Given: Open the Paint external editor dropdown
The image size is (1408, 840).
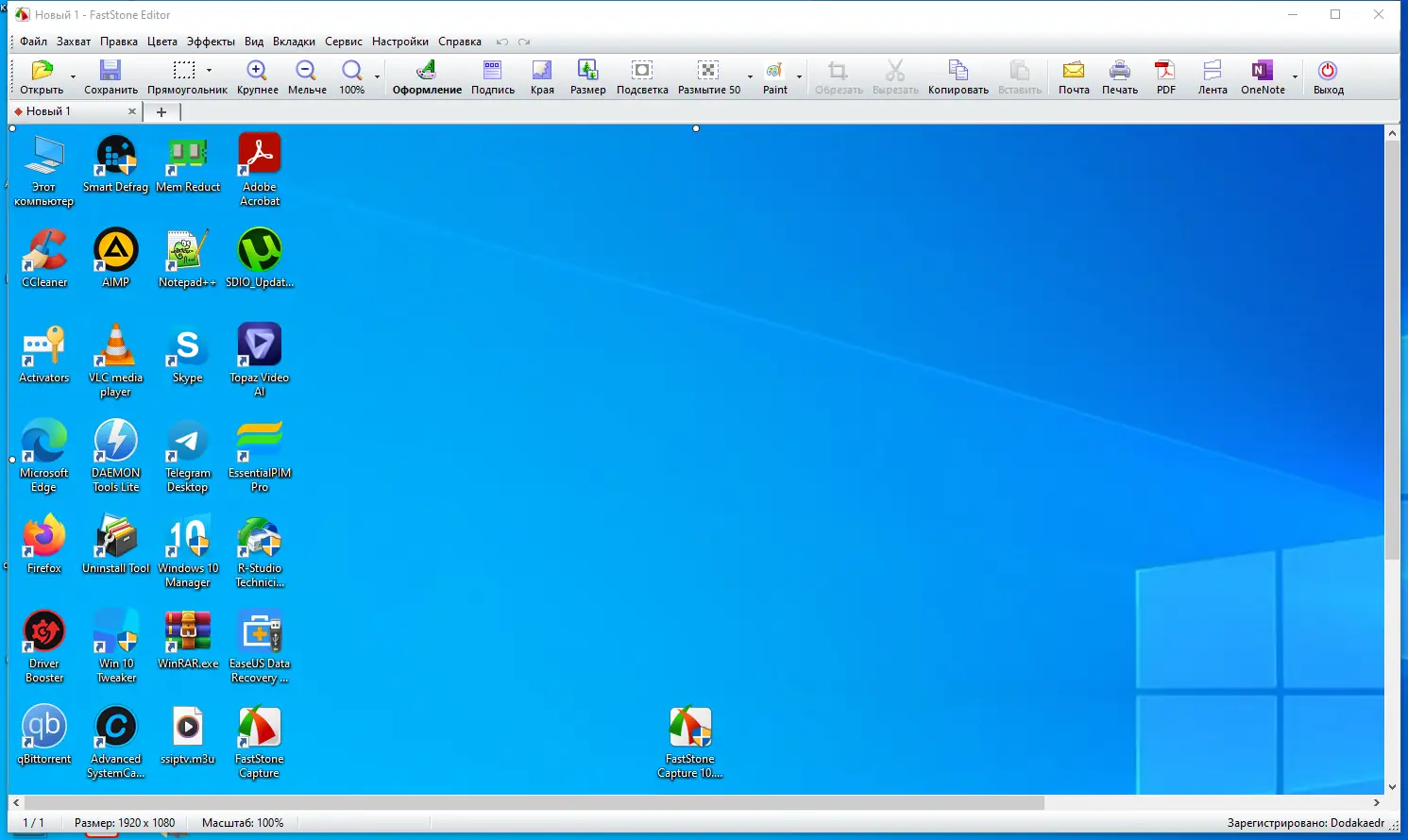Looking at the screenshot, I should click(x=799, y=77).
